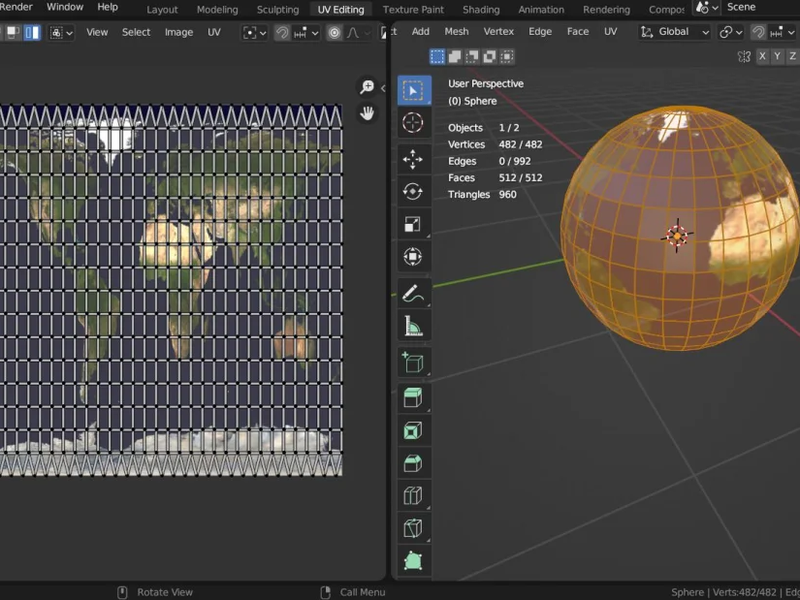Viewport: 800px width, 600px height.
Task: Open the Help menu
Action: tap(107, 7)
